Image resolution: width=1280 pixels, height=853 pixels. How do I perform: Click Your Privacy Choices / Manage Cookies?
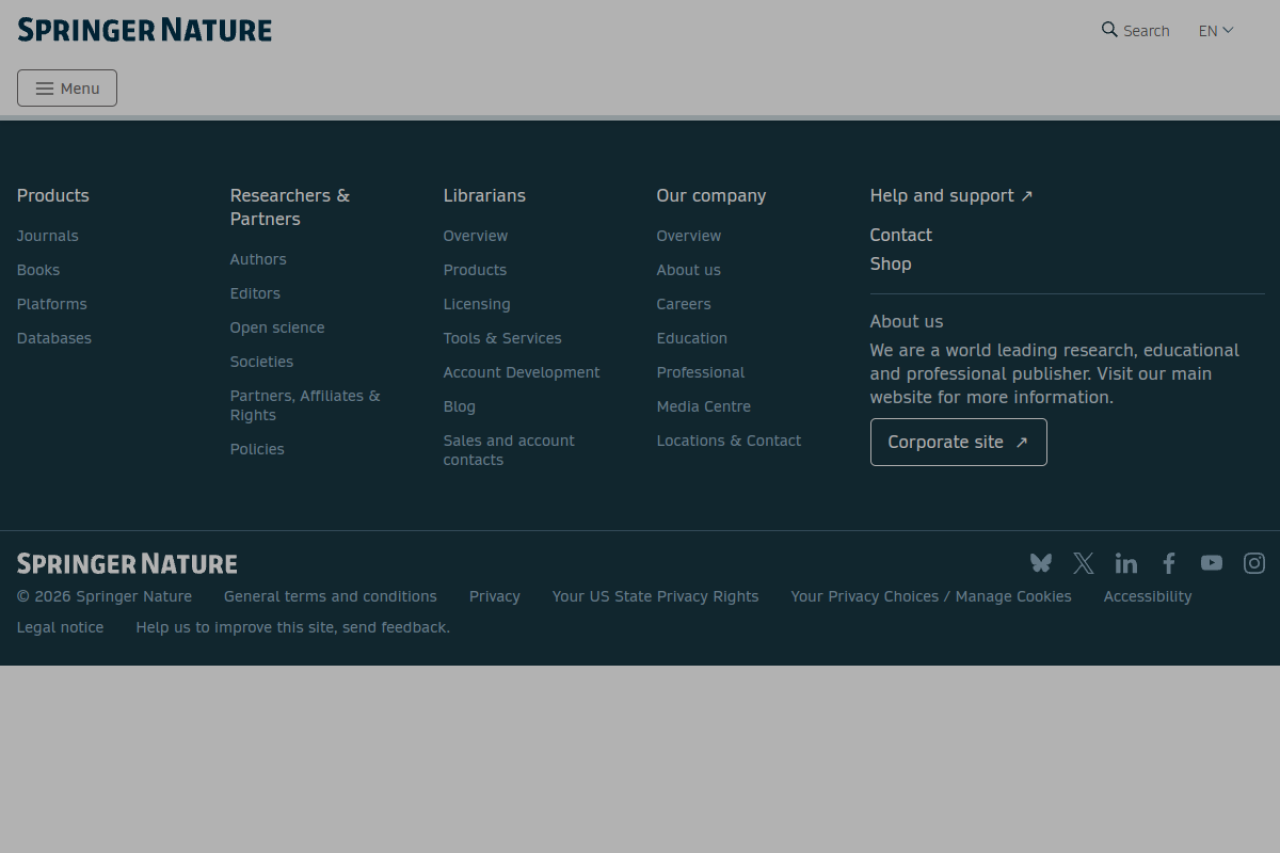tap(930, 597)
